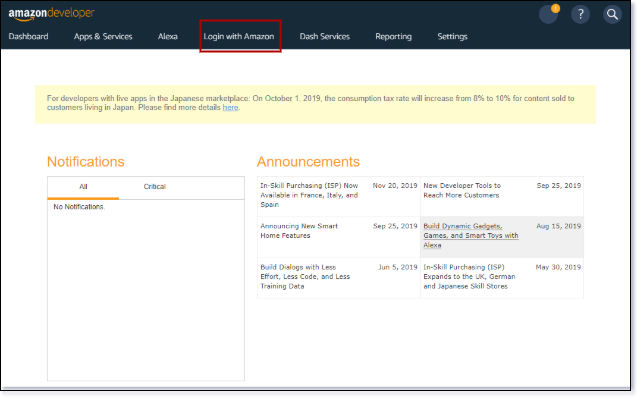Click the search magnifier icon
The width and height of the screenshot is (643, 402).
[x=612, y=14]
